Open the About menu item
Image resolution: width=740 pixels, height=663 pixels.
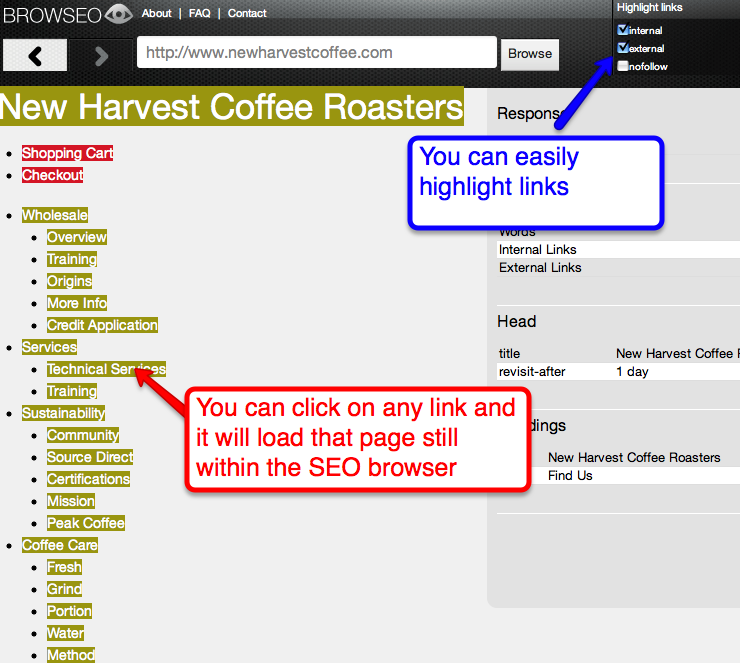[156, 13]
